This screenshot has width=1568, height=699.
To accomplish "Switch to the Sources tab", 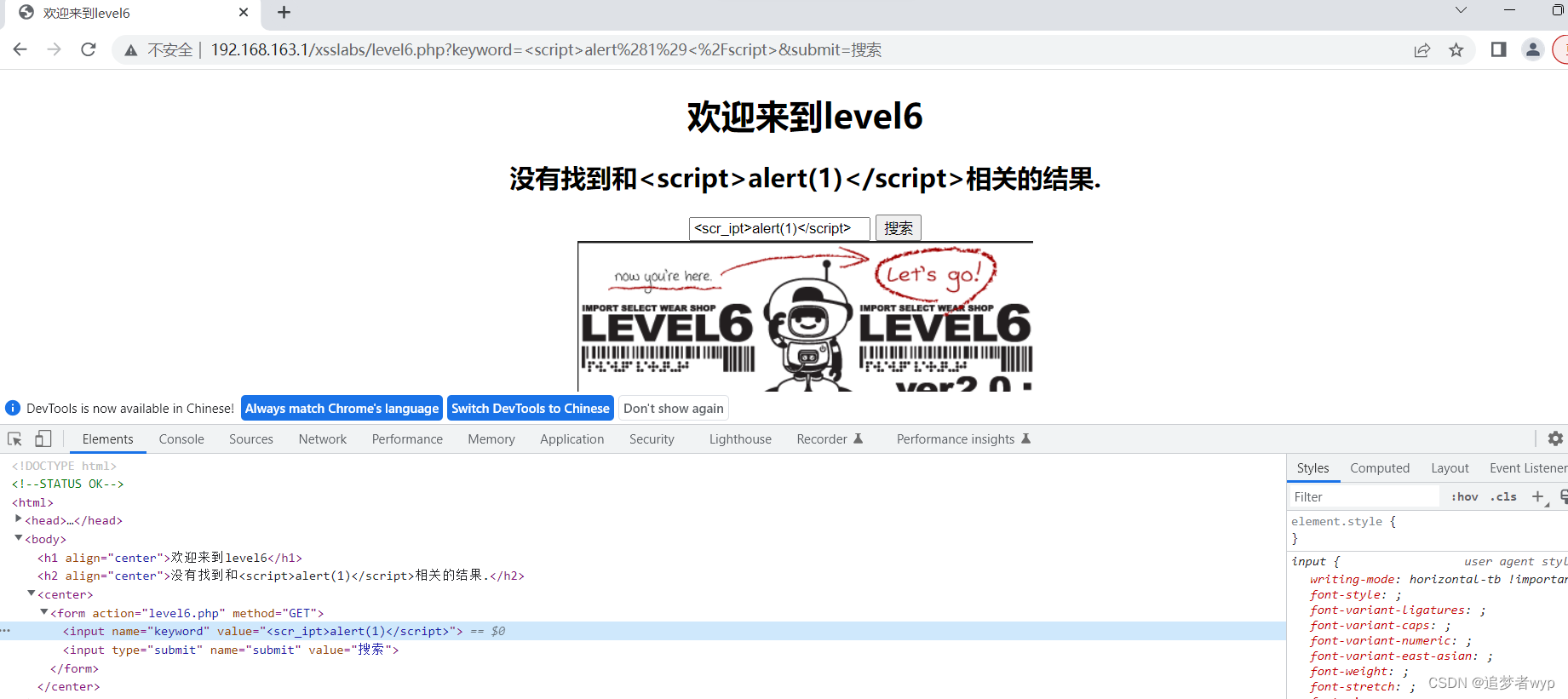I will click(x=251, y=439).
